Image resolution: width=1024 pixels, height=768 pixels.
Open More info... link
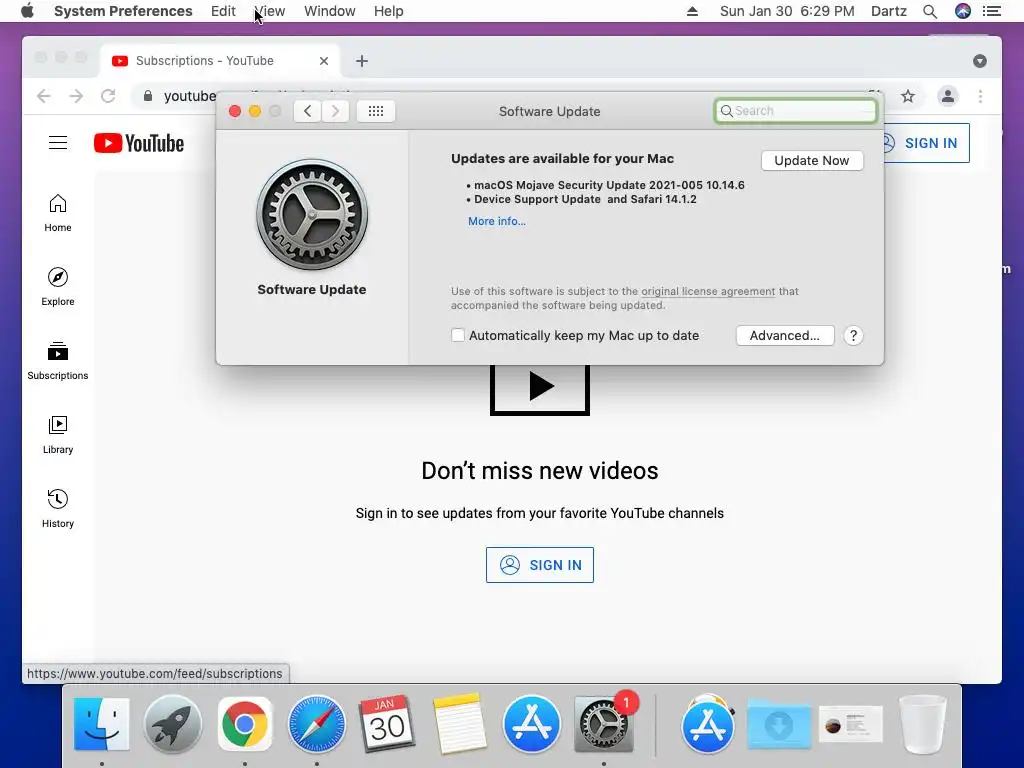pyautogui.click(x=496, y=221)
